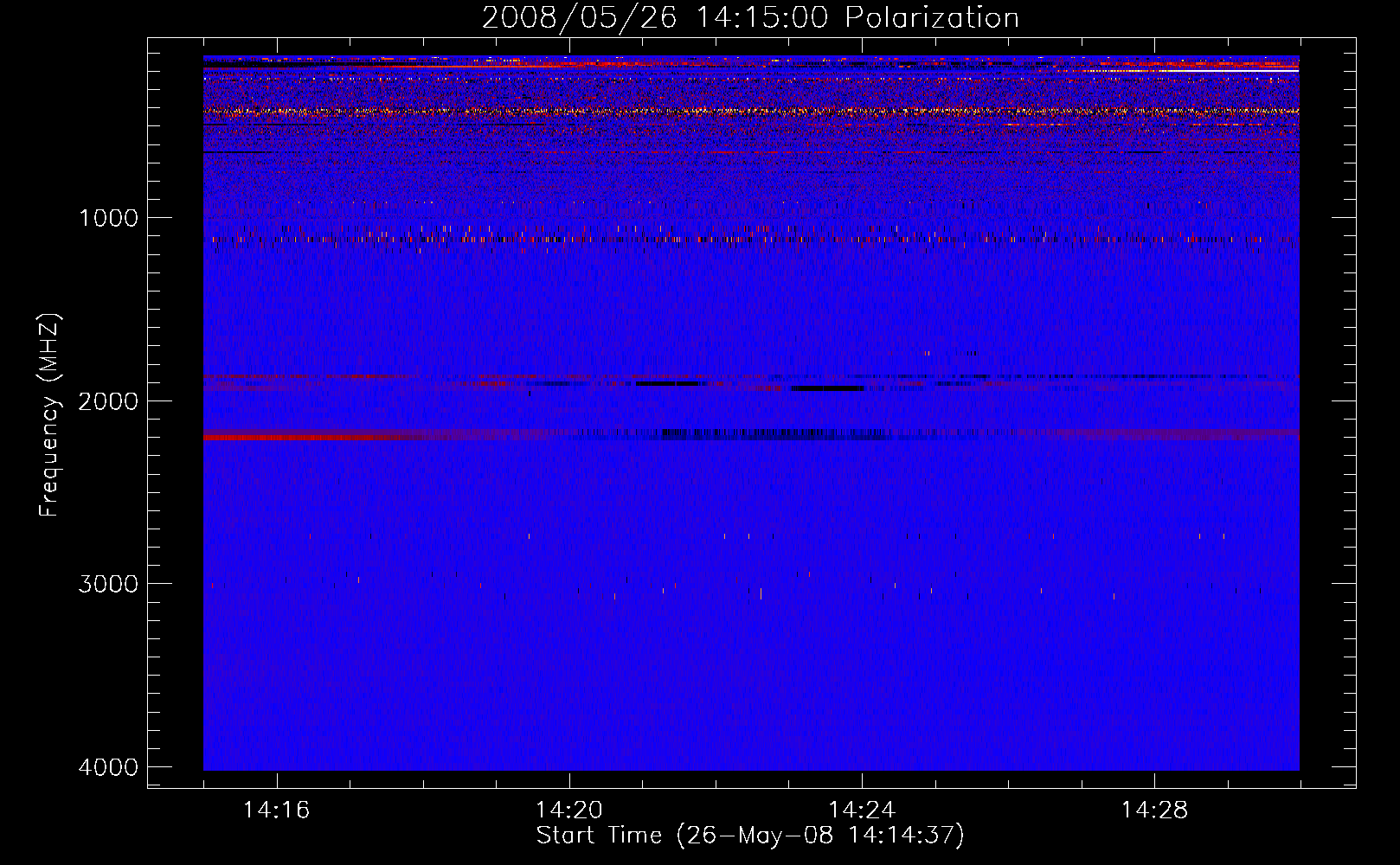Select the 1000 MHz frequency tick label
Viewport: 1400px width, 865px height.
click(109, 218)
